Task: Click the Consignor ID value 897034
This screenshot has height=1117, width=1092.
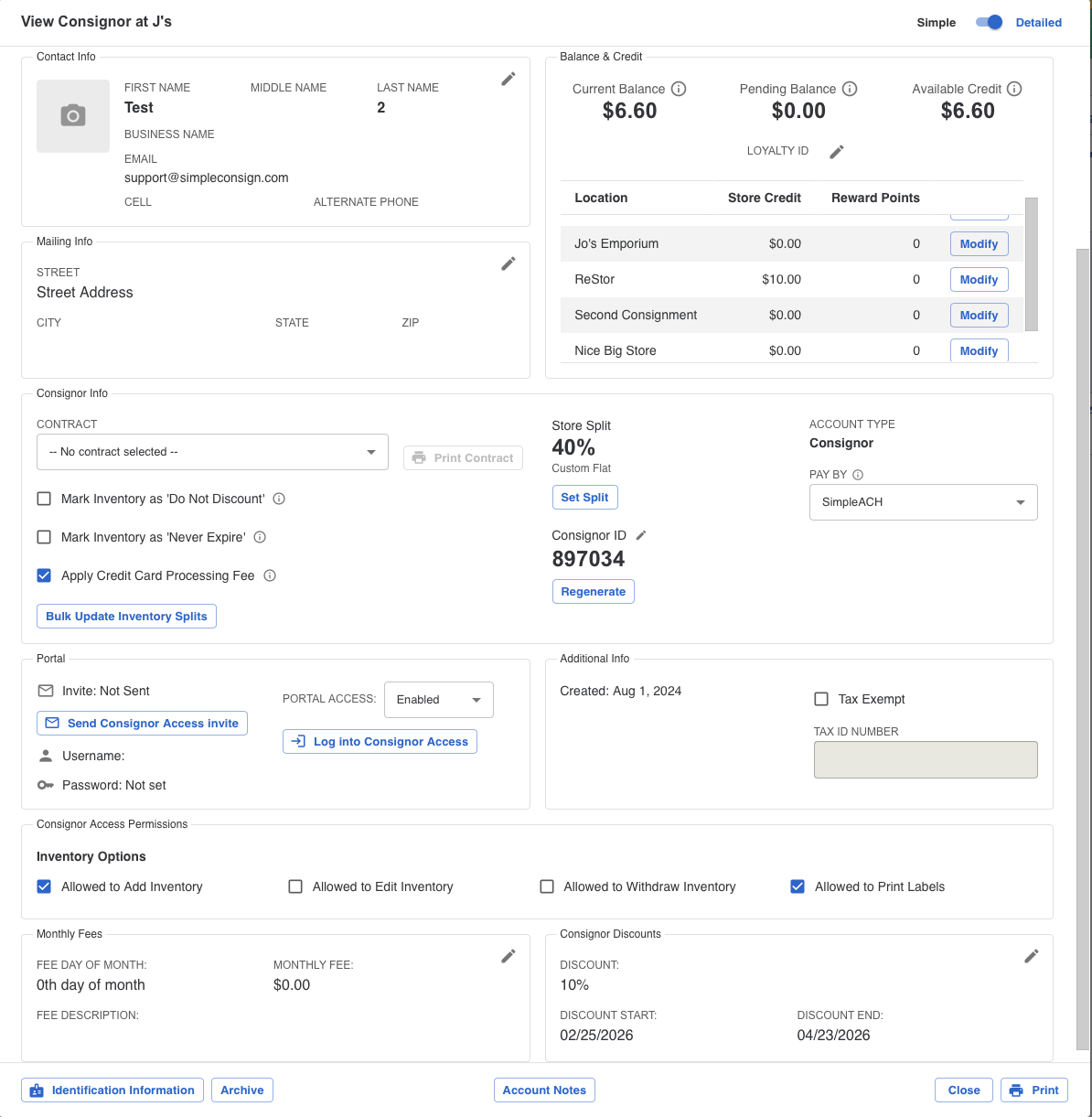Action: tap(589, 559)
